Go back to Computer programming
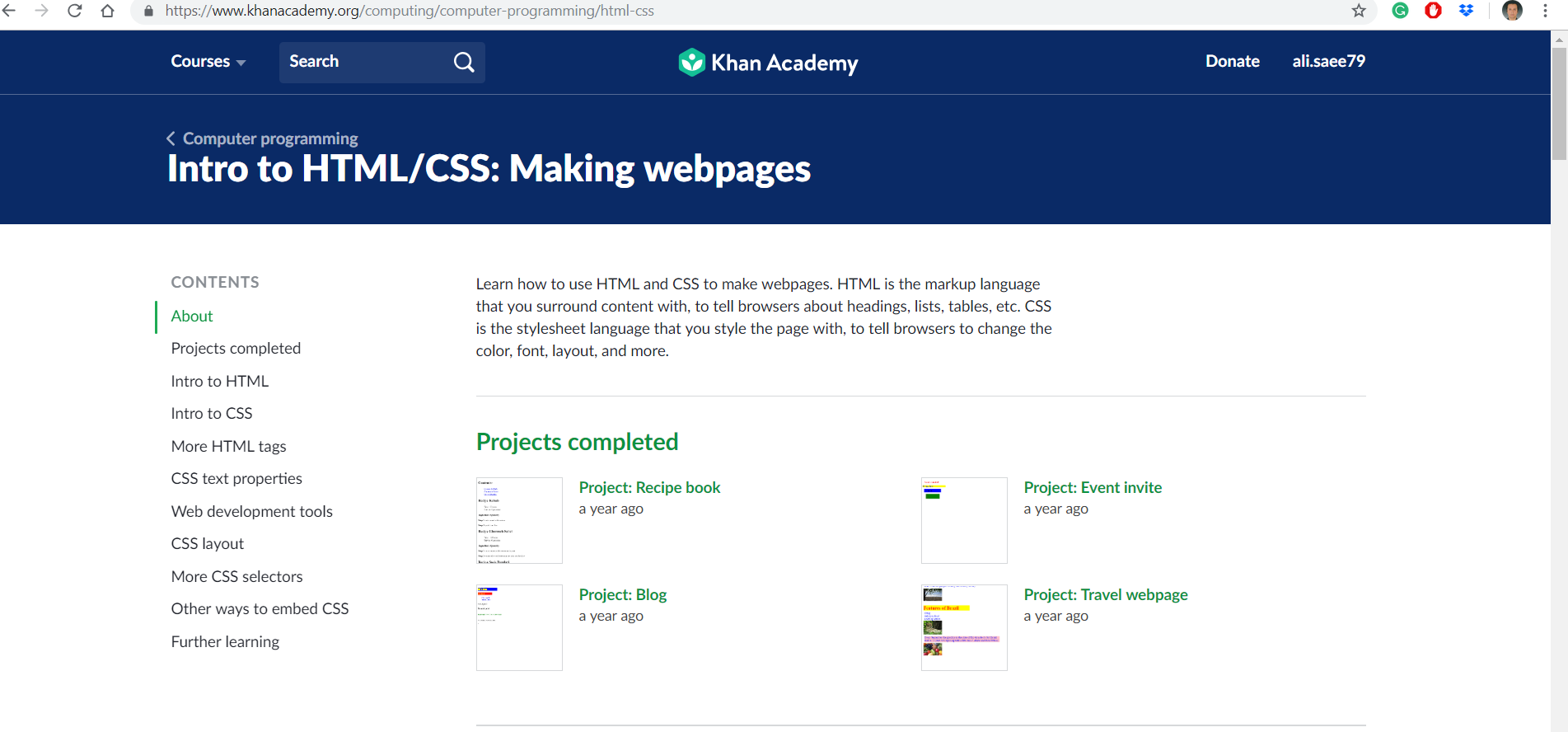 coord(263,138)
